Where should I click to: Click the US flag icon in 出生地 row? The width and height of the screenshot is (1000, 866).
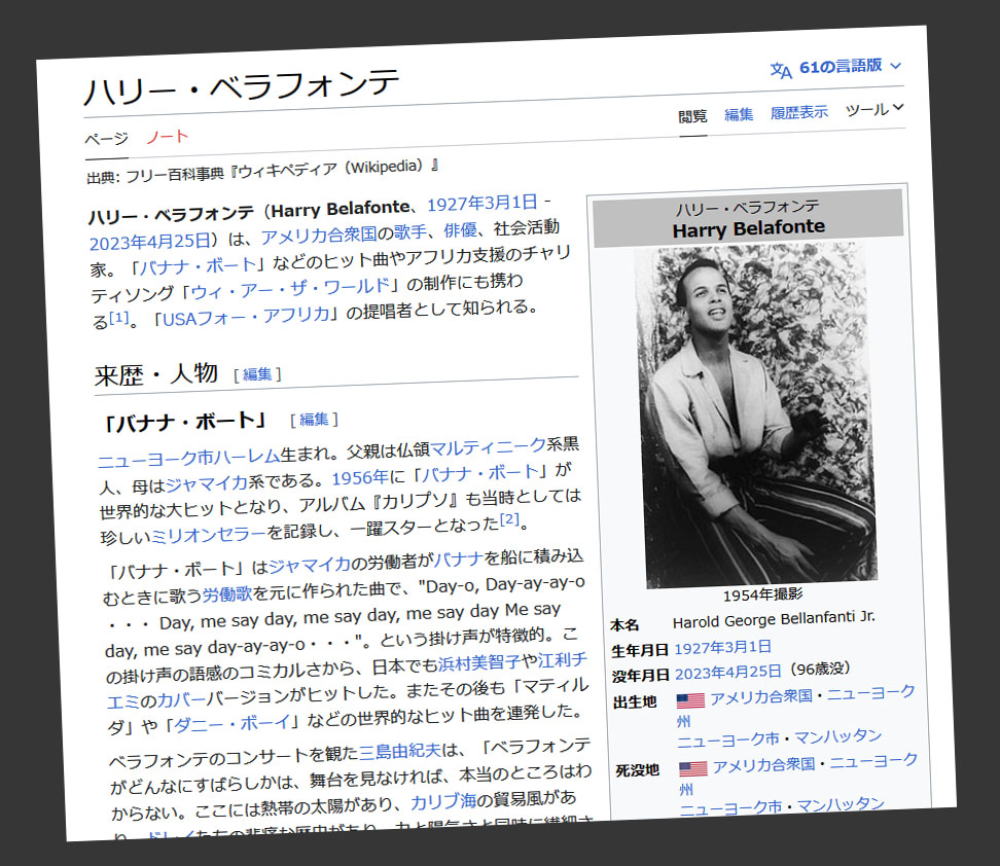click(691, 700)
